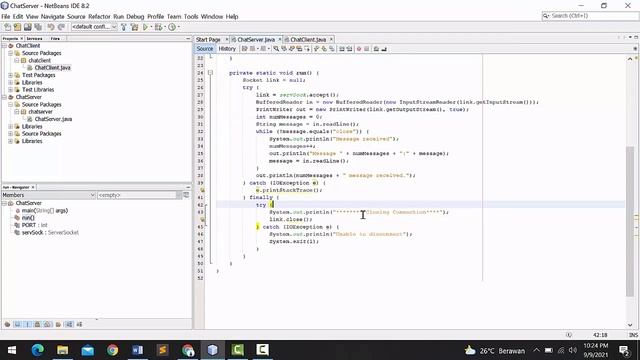This screenshot has height=360, width=640.
Task: Click the hint bulb beside e.printStackTrace line
Action: click(202, 190)
